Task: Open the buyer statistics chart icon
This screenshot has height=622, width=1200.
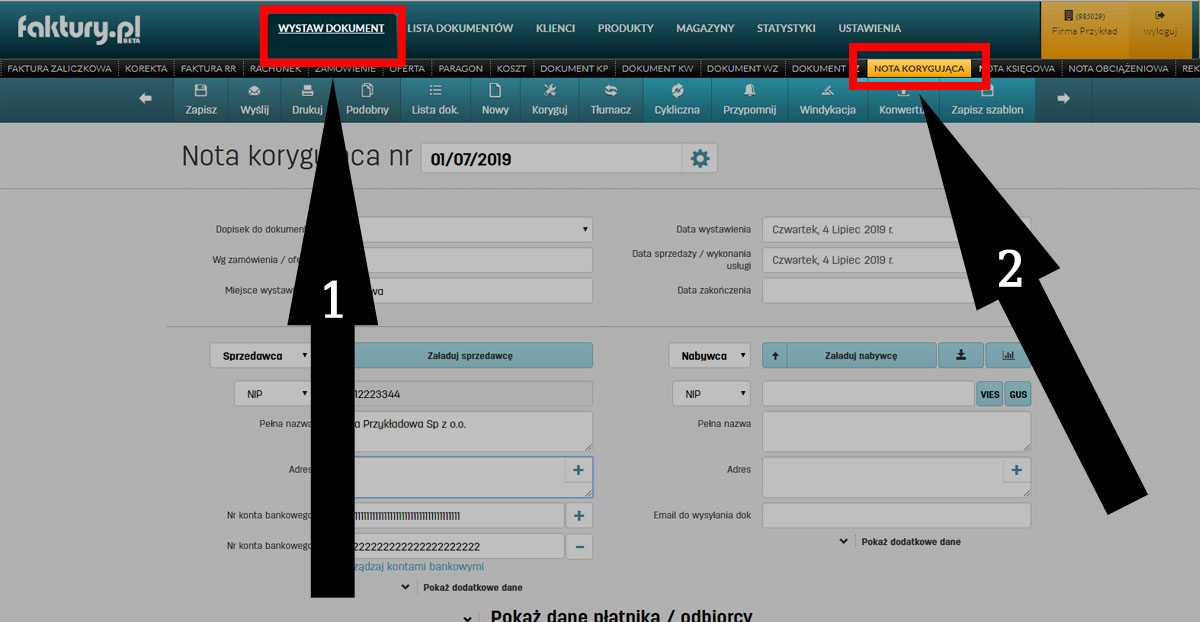Action: tap(1007, 355)
